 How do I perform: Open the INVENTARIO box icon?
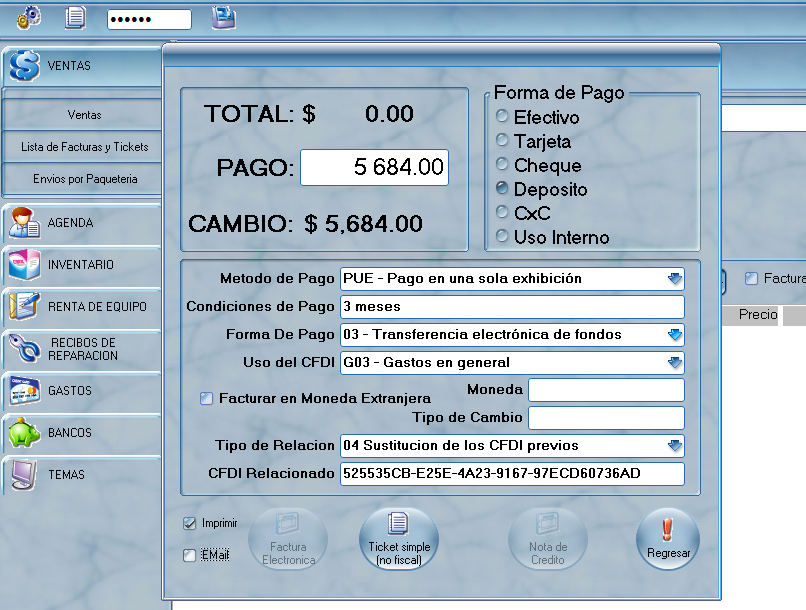[24, 265]
